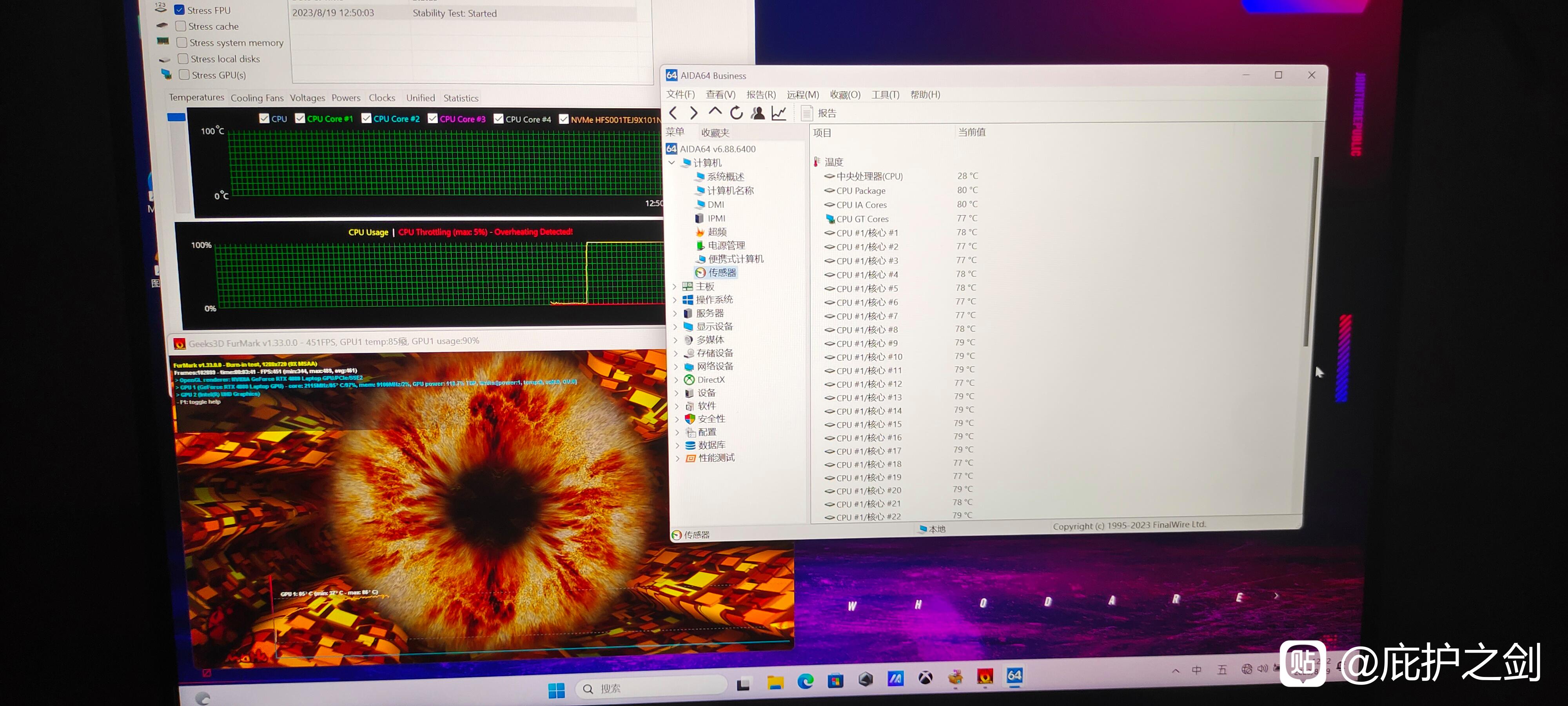Open 收藏(O) menu in AIDA64

845,95
